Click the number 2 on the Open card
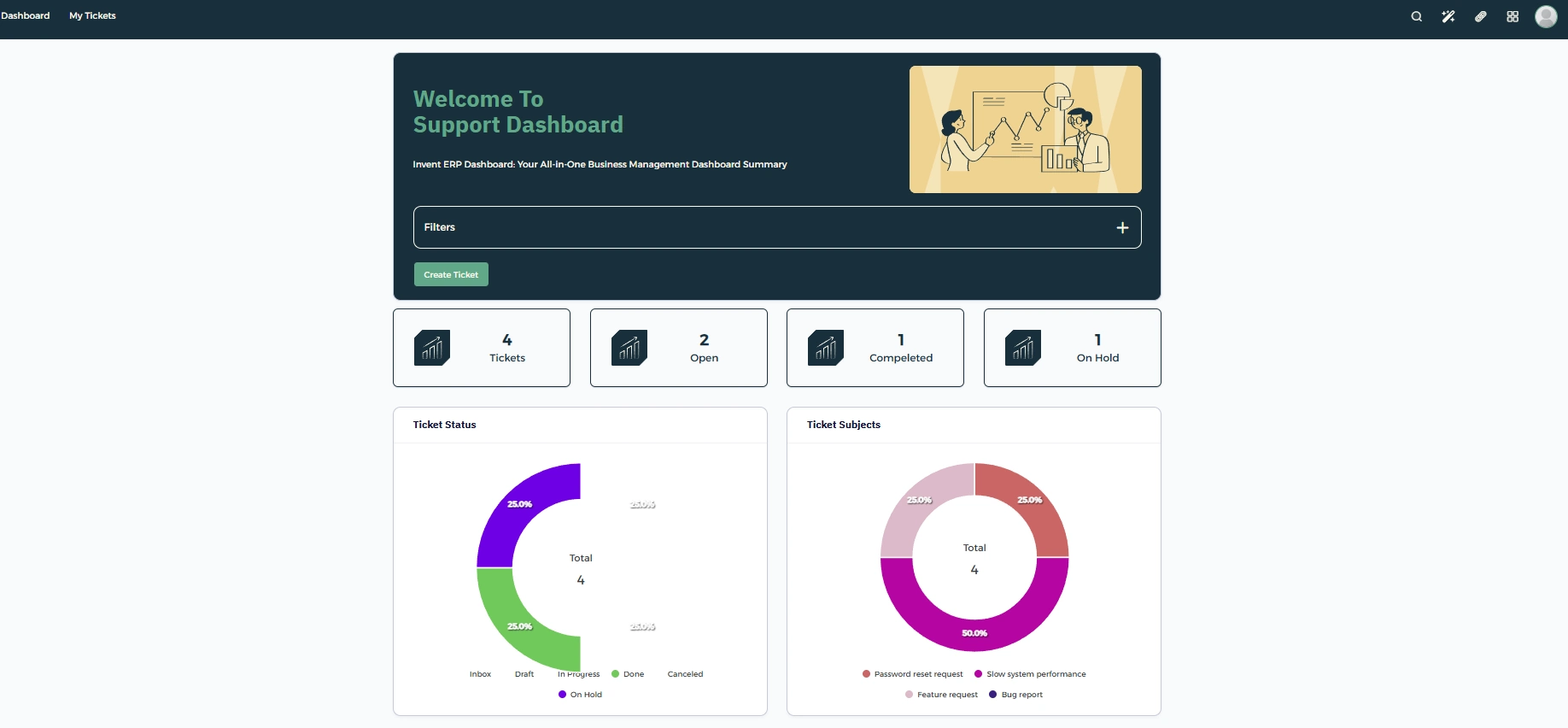Image resolution: width=1568 pixels, height=728 pixels. (705, 340)
